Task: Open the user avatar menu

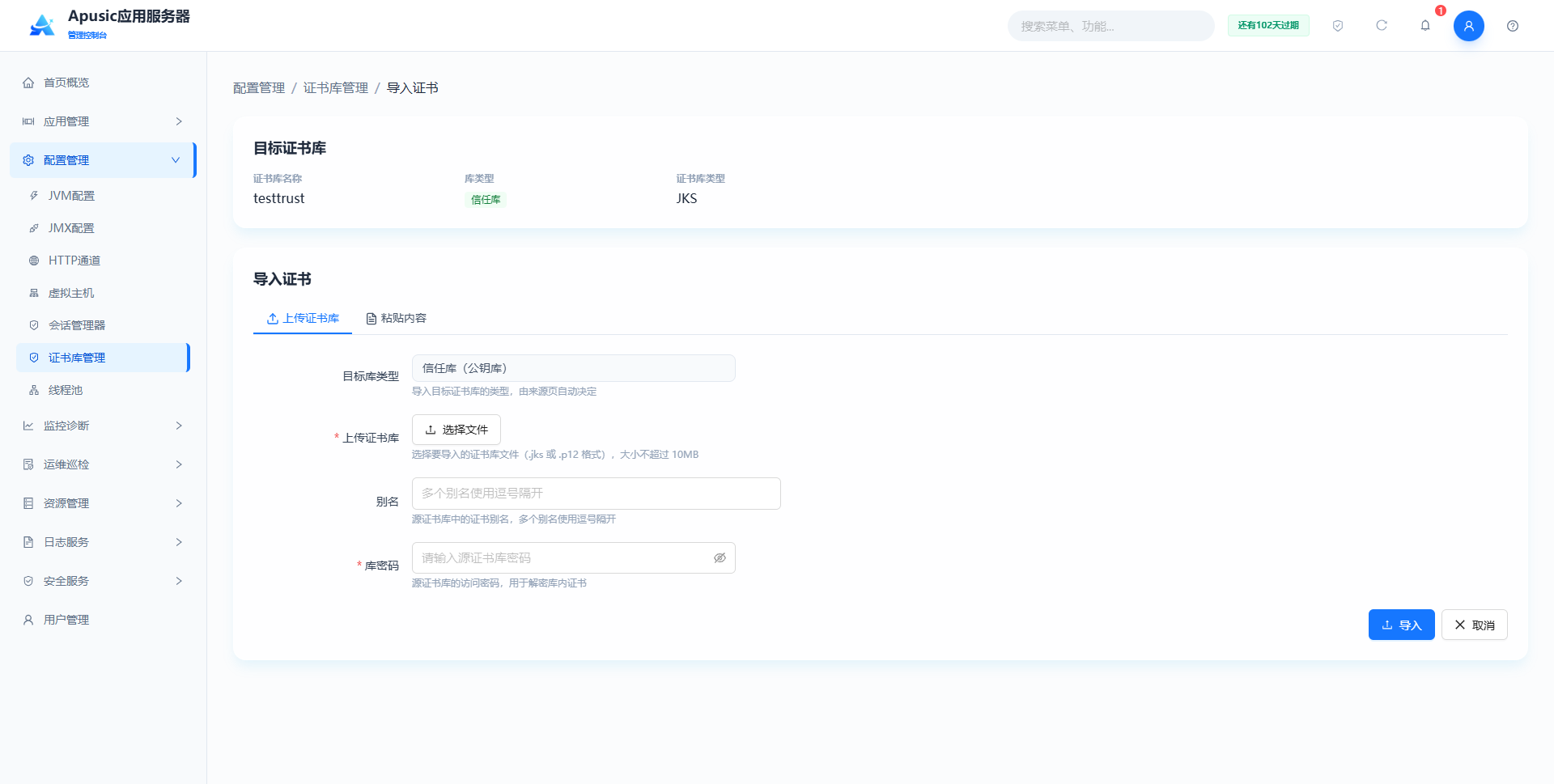Action: (1469, 26)
